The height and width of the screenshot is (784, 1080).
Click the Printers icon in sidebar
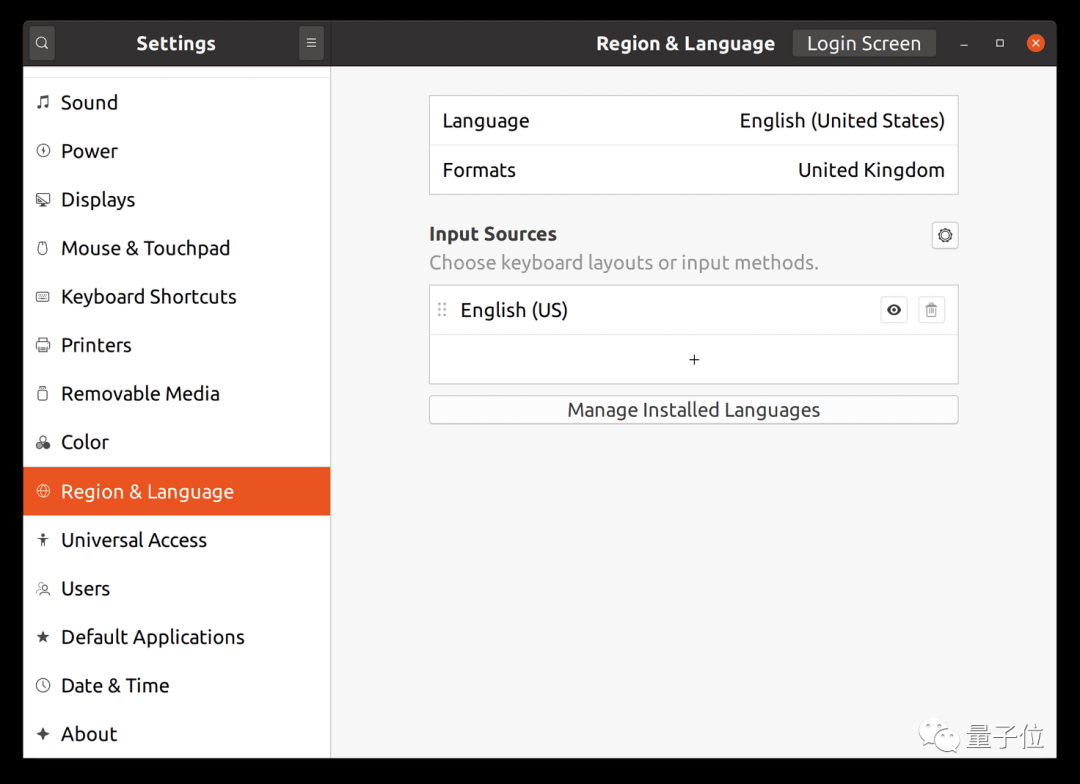coord(43,345)
